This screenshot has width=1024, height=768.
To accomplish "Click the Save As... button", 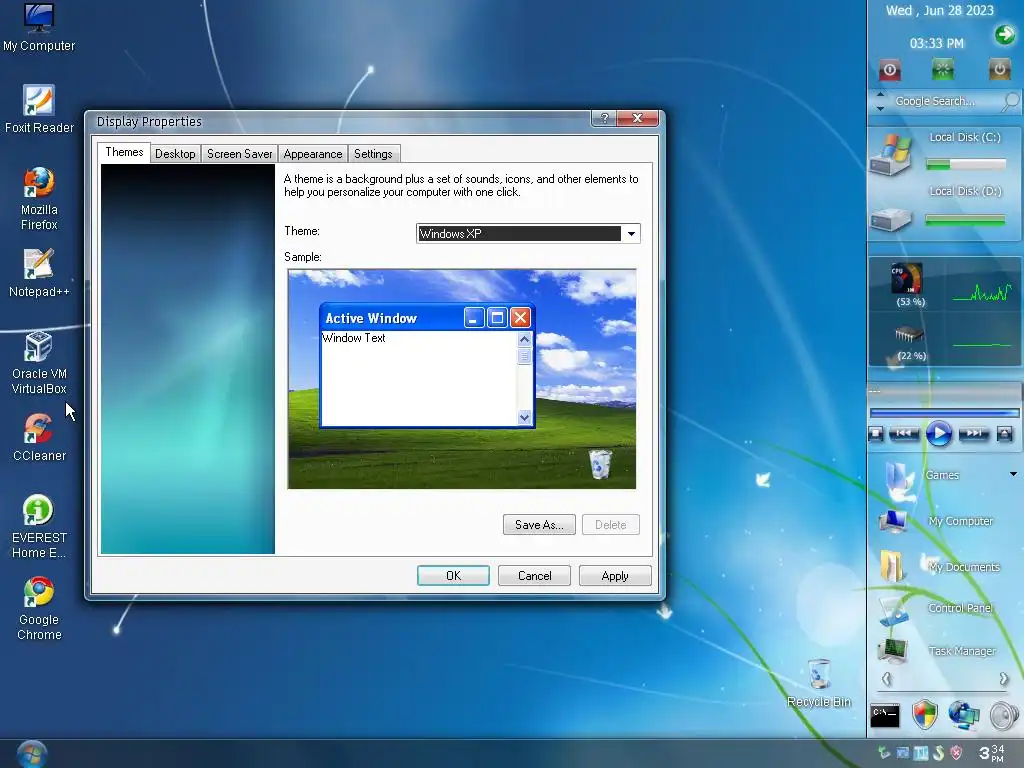I will click(x=539, y=524).
